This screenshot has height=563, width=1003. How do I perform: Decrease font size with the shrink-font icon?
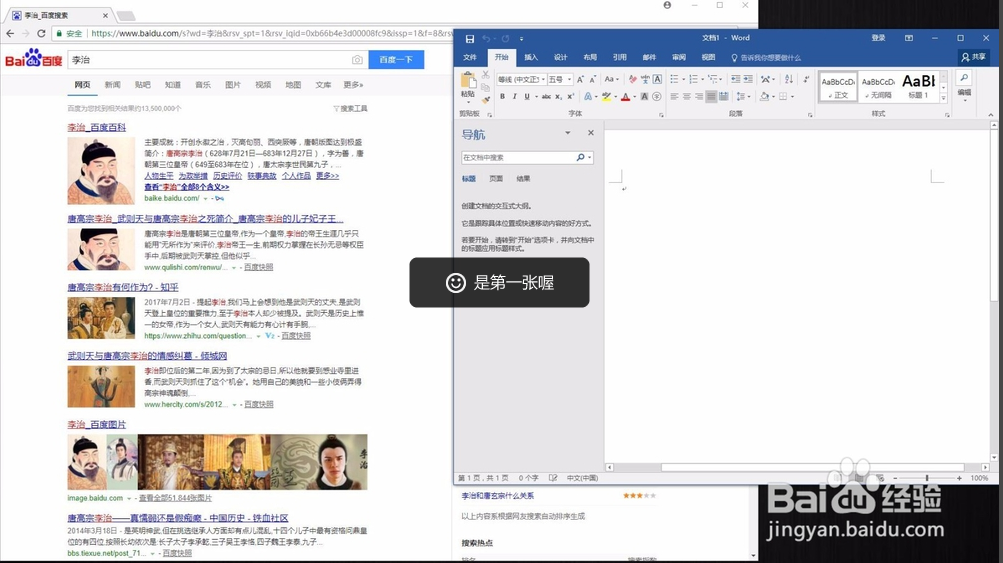[592, 79]
